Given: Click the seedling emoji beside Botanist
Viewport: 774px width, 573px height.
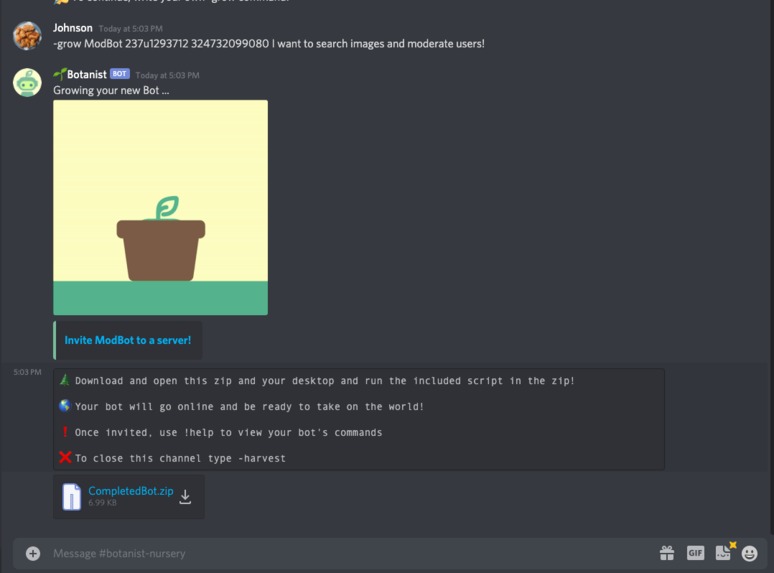Looking at the screenshot, I should 60,75.
